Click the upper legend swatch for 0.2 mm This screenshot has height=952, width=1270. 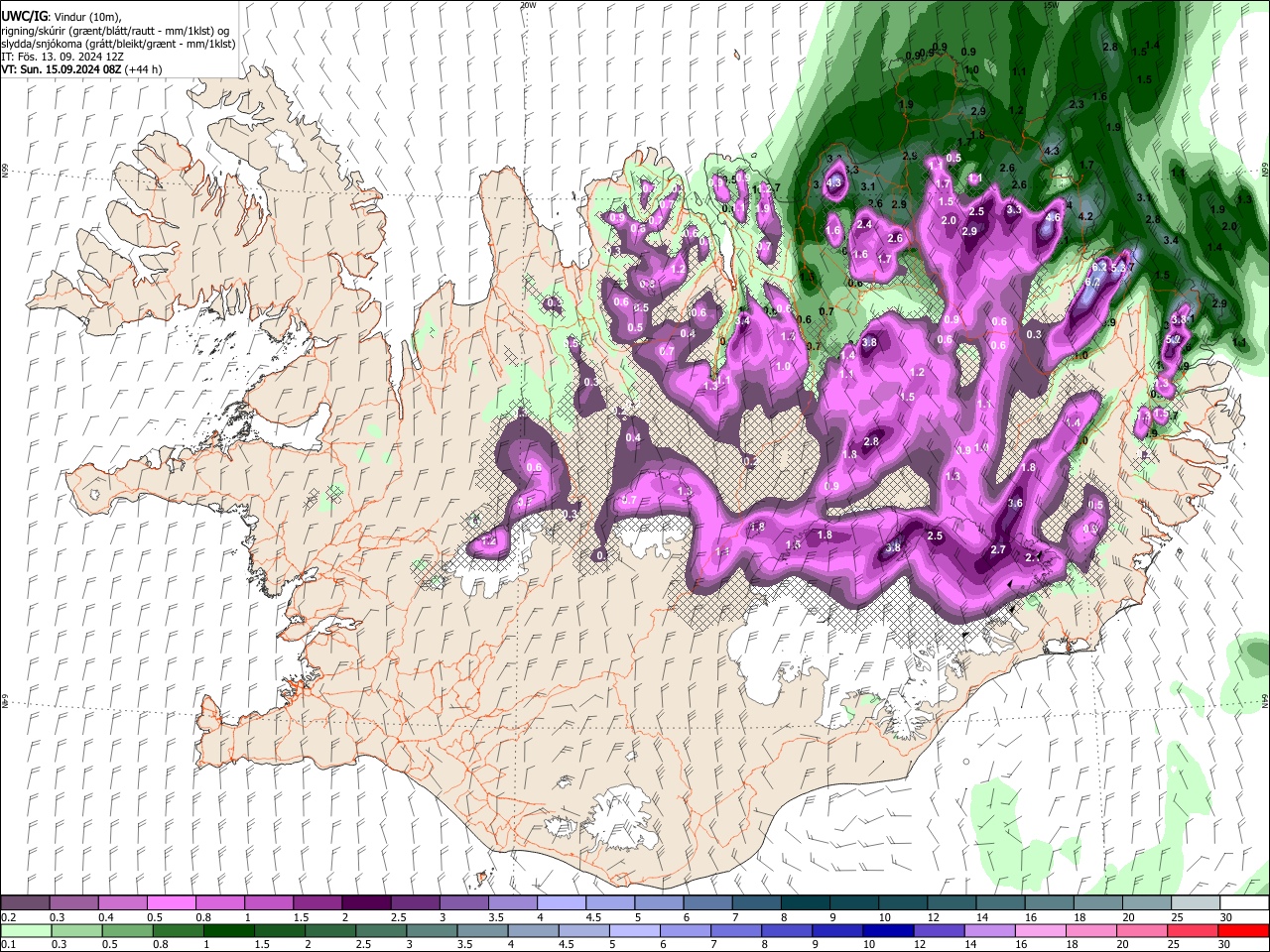point(25,903)
